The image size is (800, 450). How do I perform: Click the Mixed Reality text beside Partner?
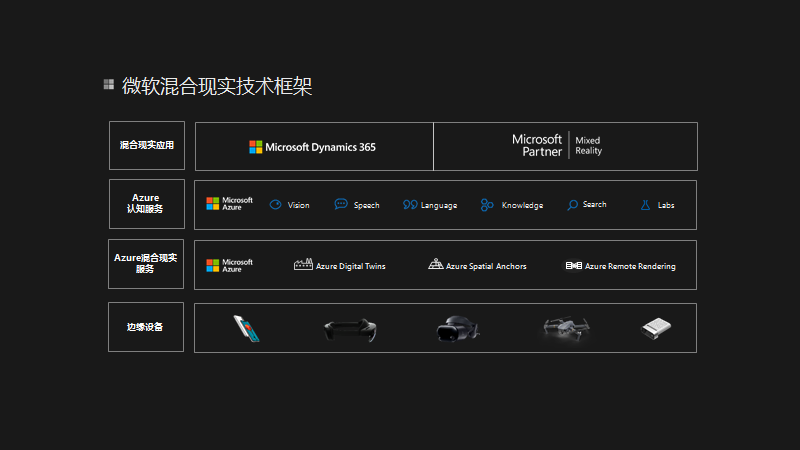[x=589, y=145]
